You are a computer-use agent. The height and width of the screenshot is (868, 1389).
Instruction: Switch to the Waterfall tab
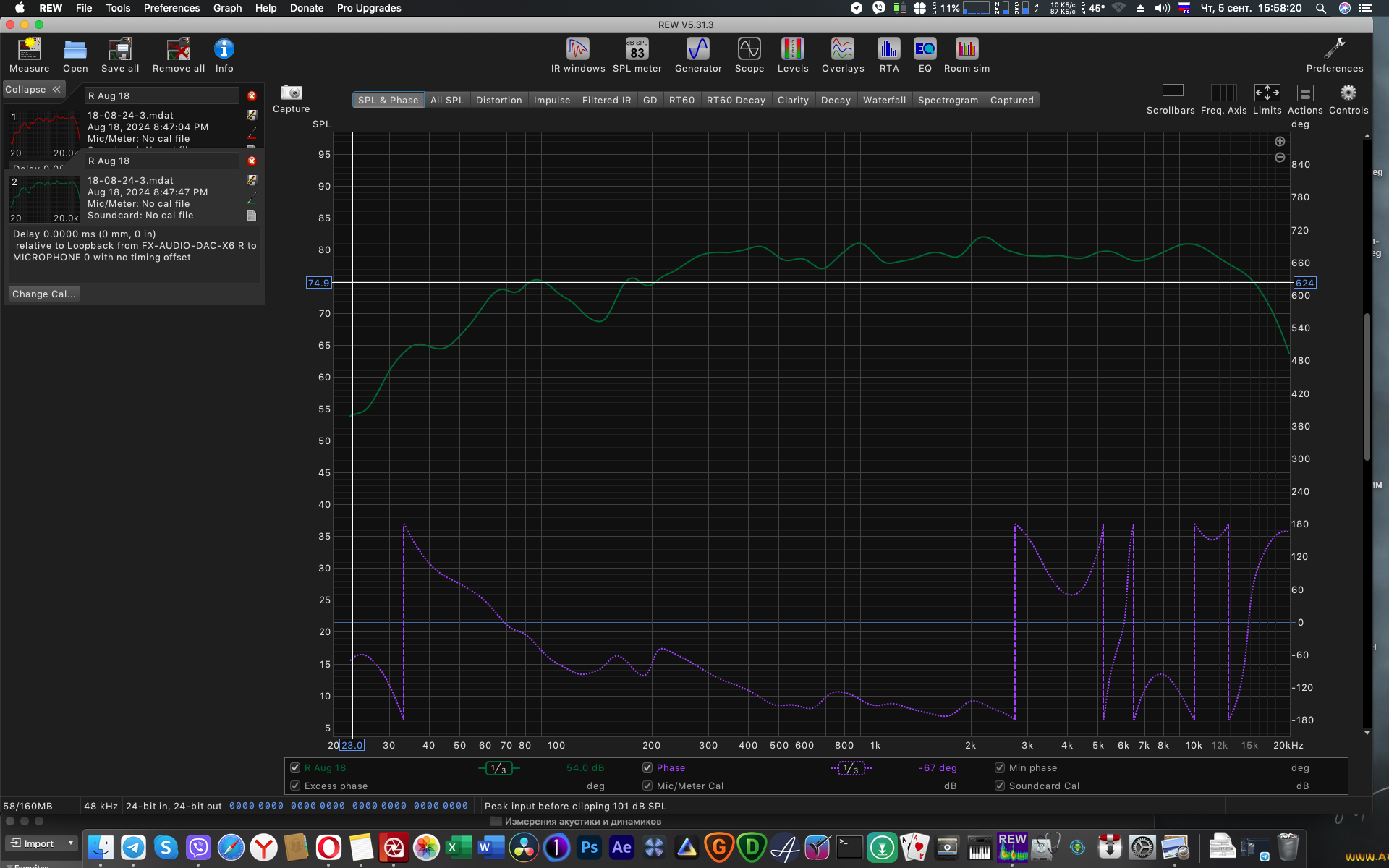coord(883,100)
